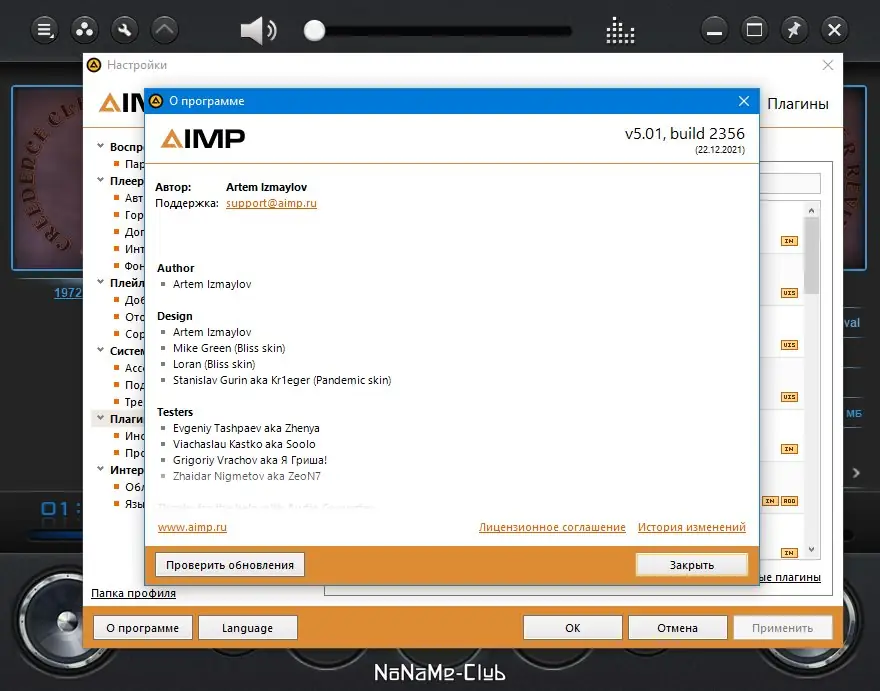Click the 1972 year link in player
This screenshot has width=880, height=691.
click(68, 292)
